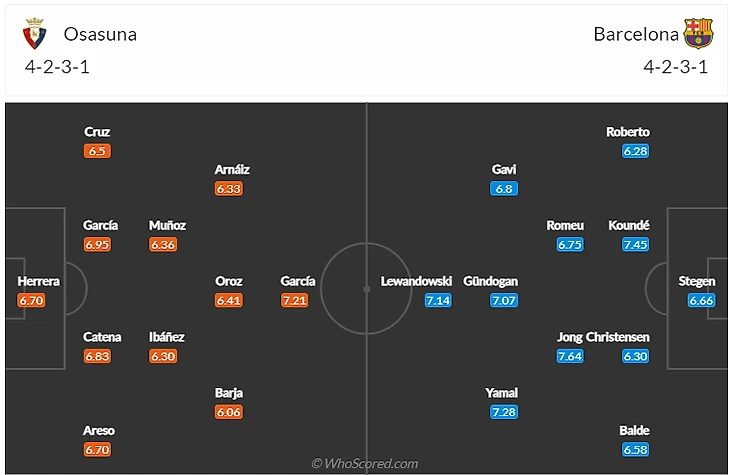Open the Barcelona team name link

636,34
